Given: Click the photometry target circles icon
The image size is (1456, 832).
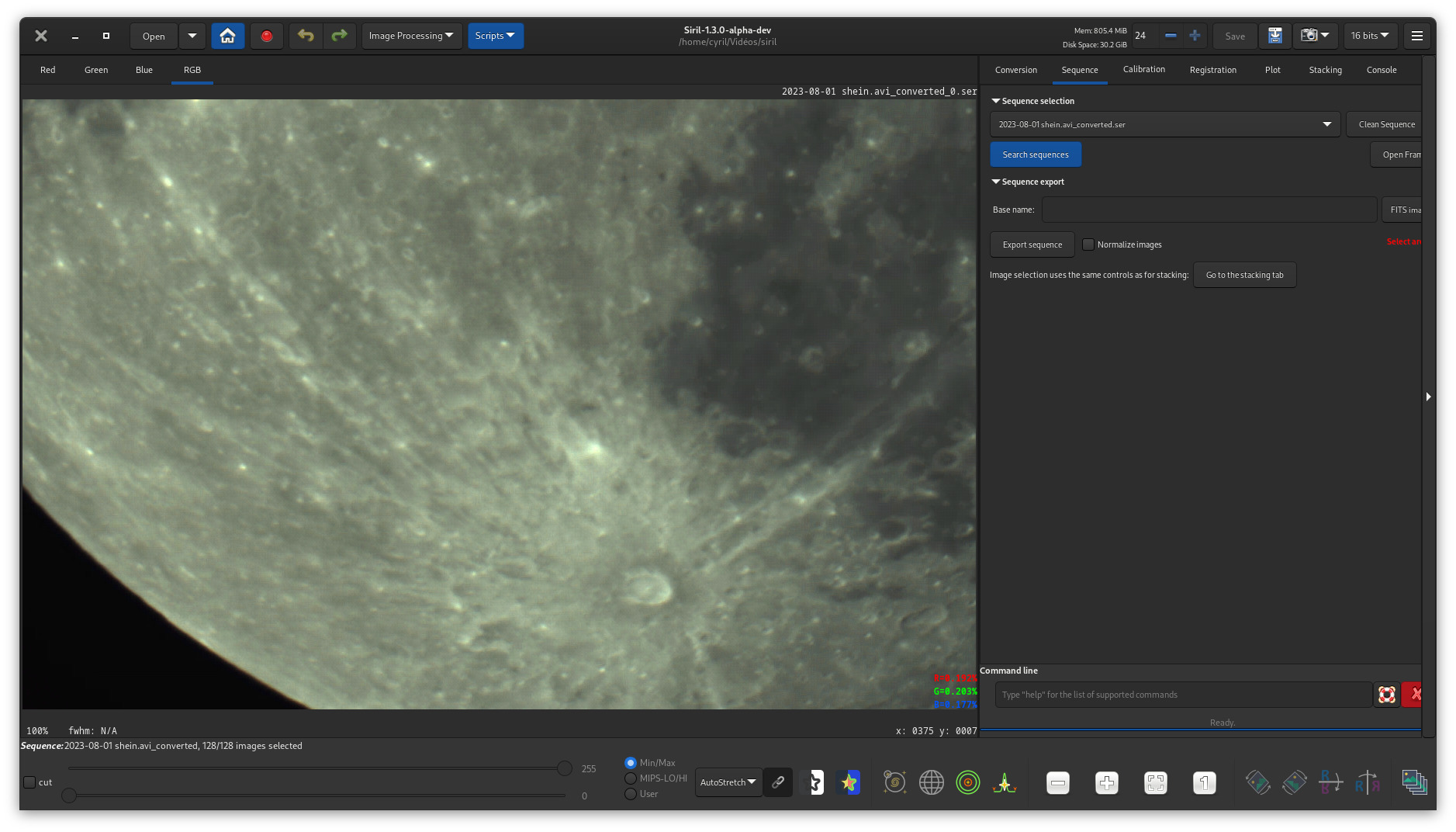Looking at the screenshot, I should (x=967, y=782).
